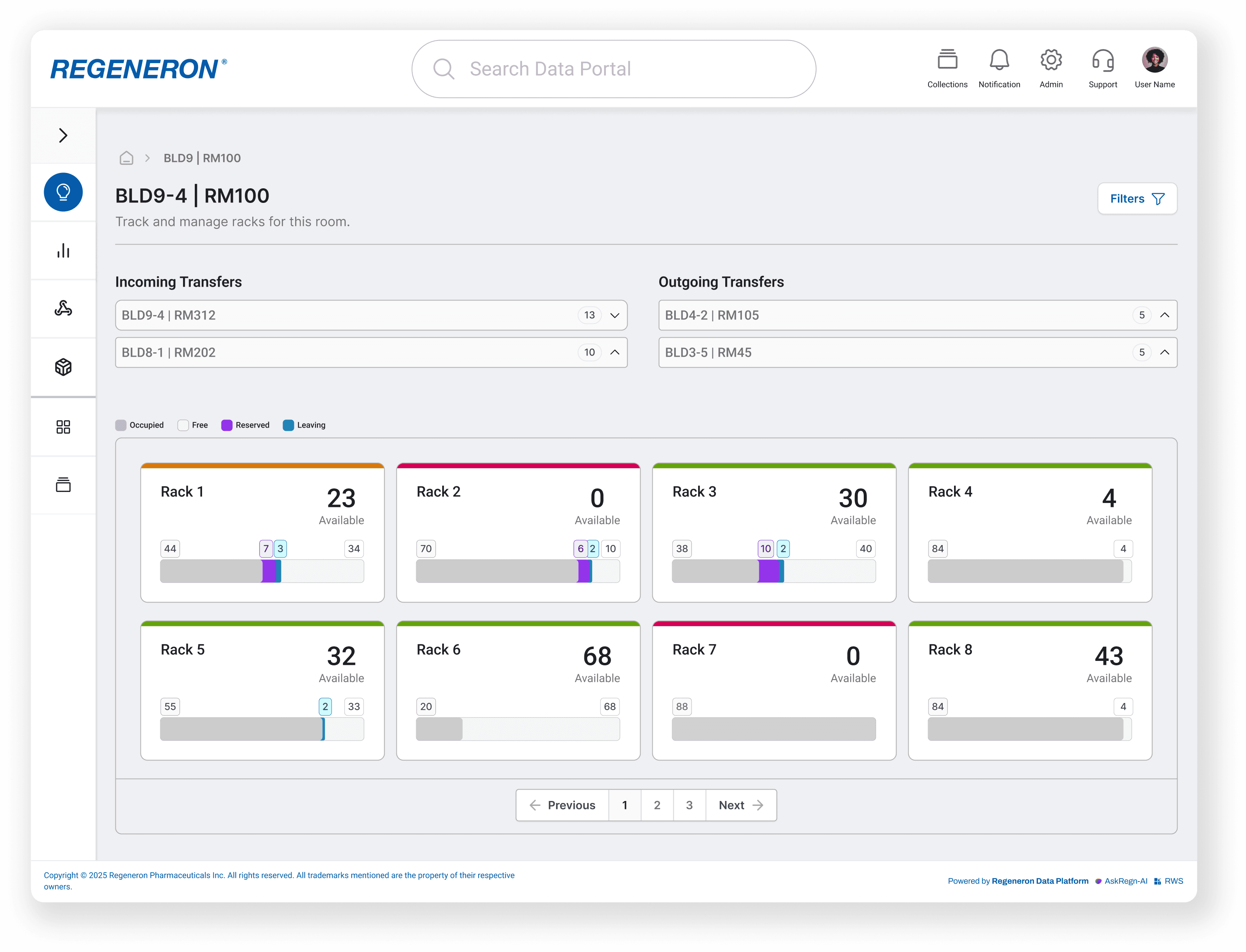1246x952 pixels.
Task: Click the webhook sidebar icon
Action: tap(63, 309)
